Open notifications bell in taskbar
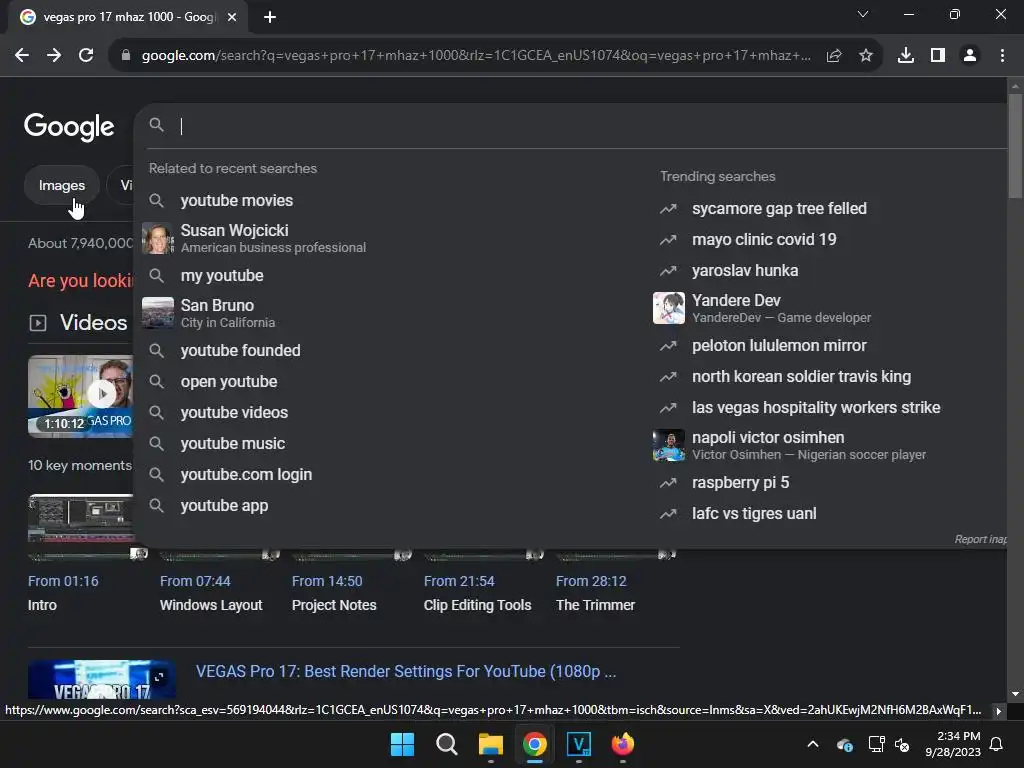Screen dimensions: 1024x768 coord(997,744)
